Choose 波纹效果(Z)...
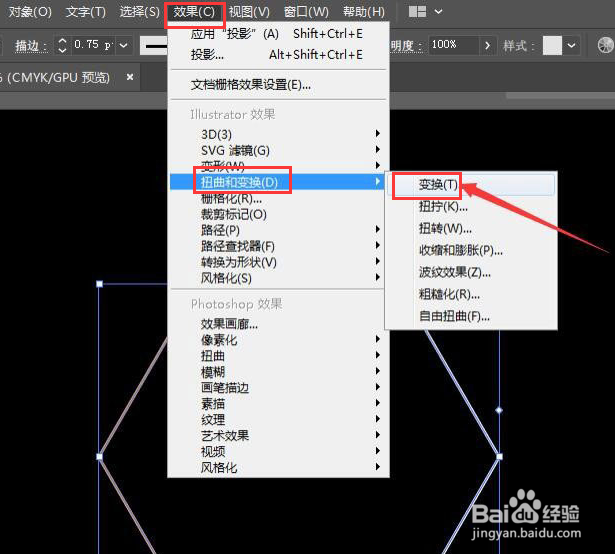Image resolution: width=615 pixels, height=554 pixels. [471, 272]
